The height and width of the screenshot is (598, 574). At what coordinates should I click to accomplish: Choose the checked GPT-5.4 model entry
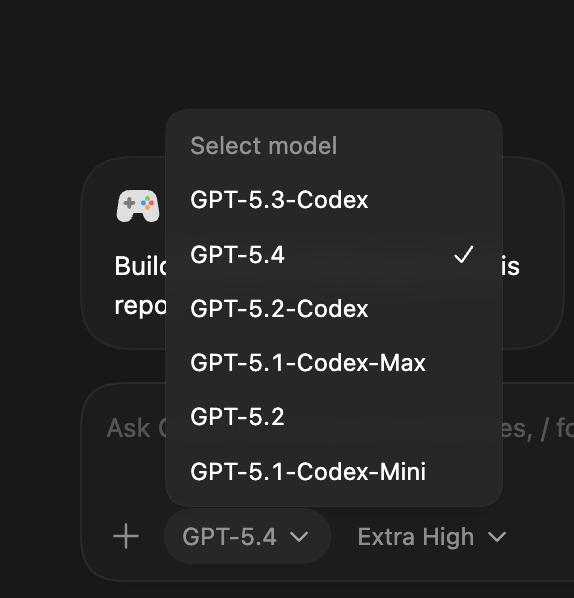click(334, 254)
